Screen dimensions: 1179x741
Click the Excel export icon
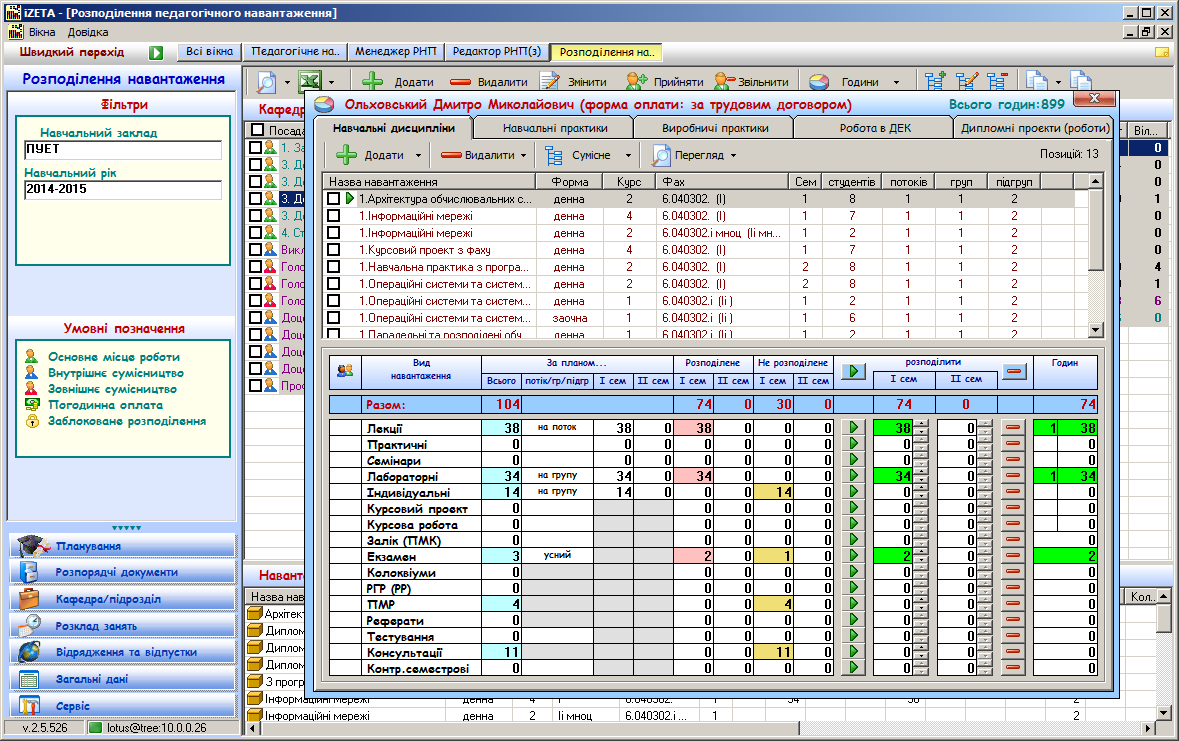pos(310,81)
